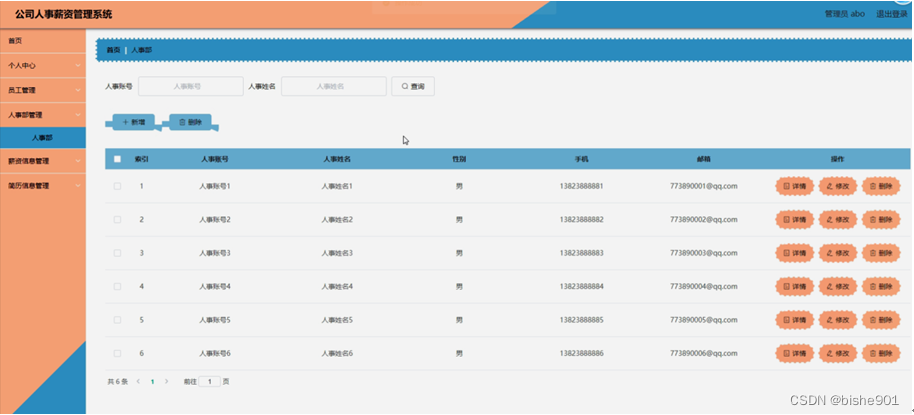The image size is (914, 415).
Task: Go to next page arrow in pagination
Action: [167, 382]
